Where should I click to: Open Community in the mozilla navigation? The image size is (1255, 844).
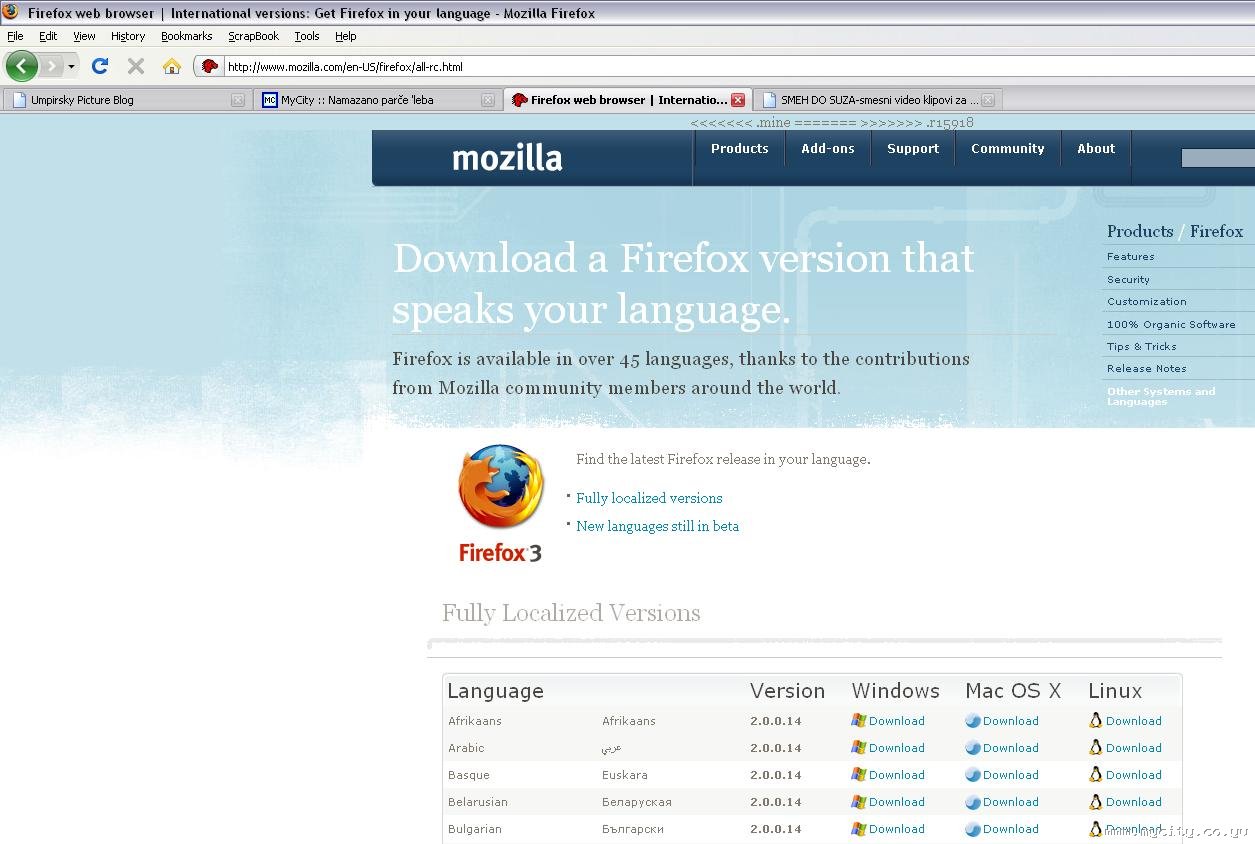[x=1007, y=149]
